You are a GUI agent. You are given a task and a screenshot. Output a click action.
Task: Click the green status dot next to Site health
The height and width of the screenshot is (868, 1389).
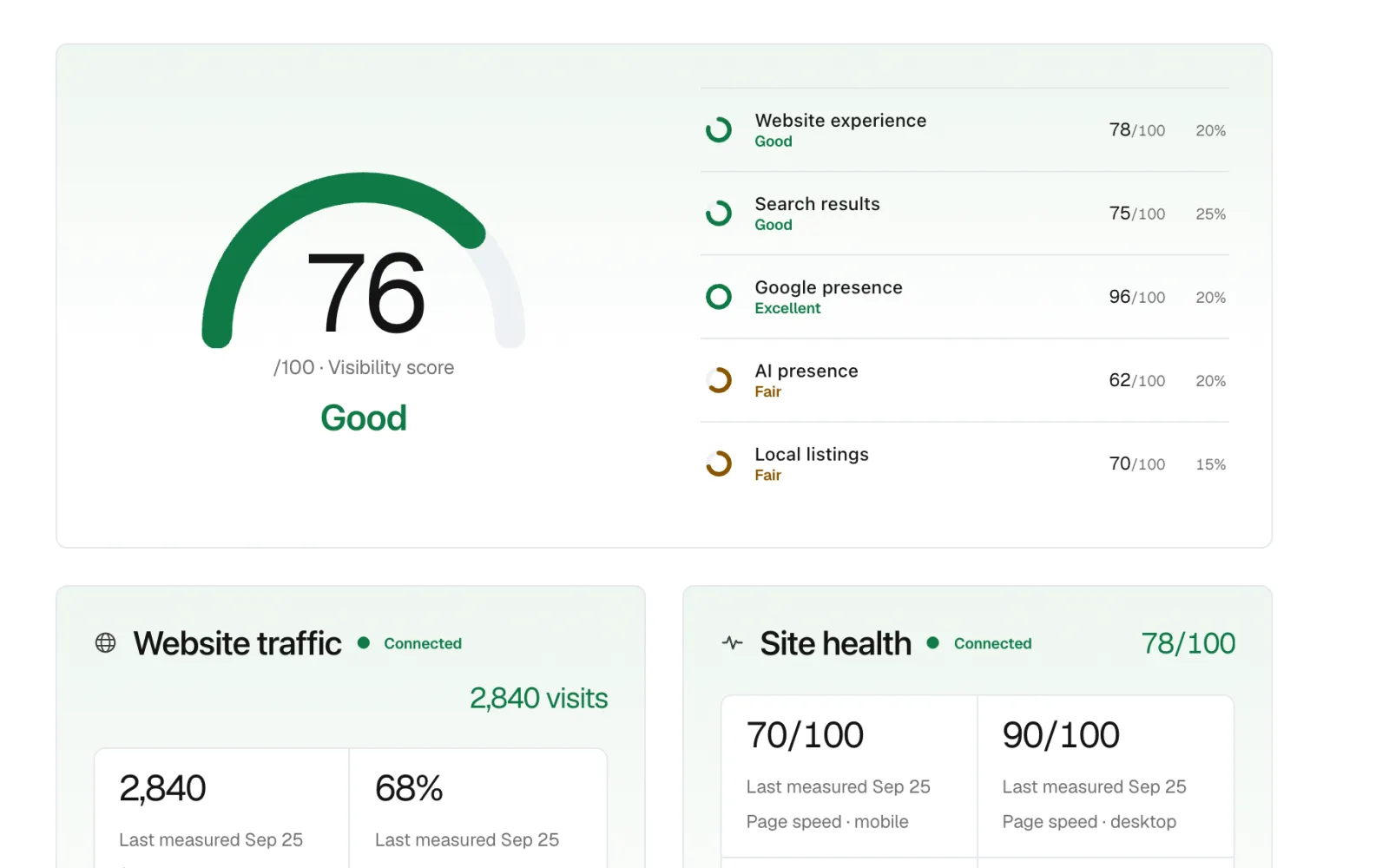(933, 643)
